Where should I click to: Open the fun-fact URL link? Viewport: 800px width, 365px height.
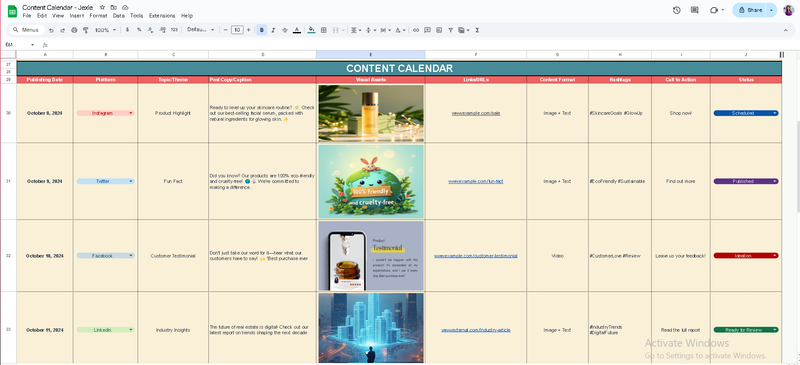click(476, 181)
